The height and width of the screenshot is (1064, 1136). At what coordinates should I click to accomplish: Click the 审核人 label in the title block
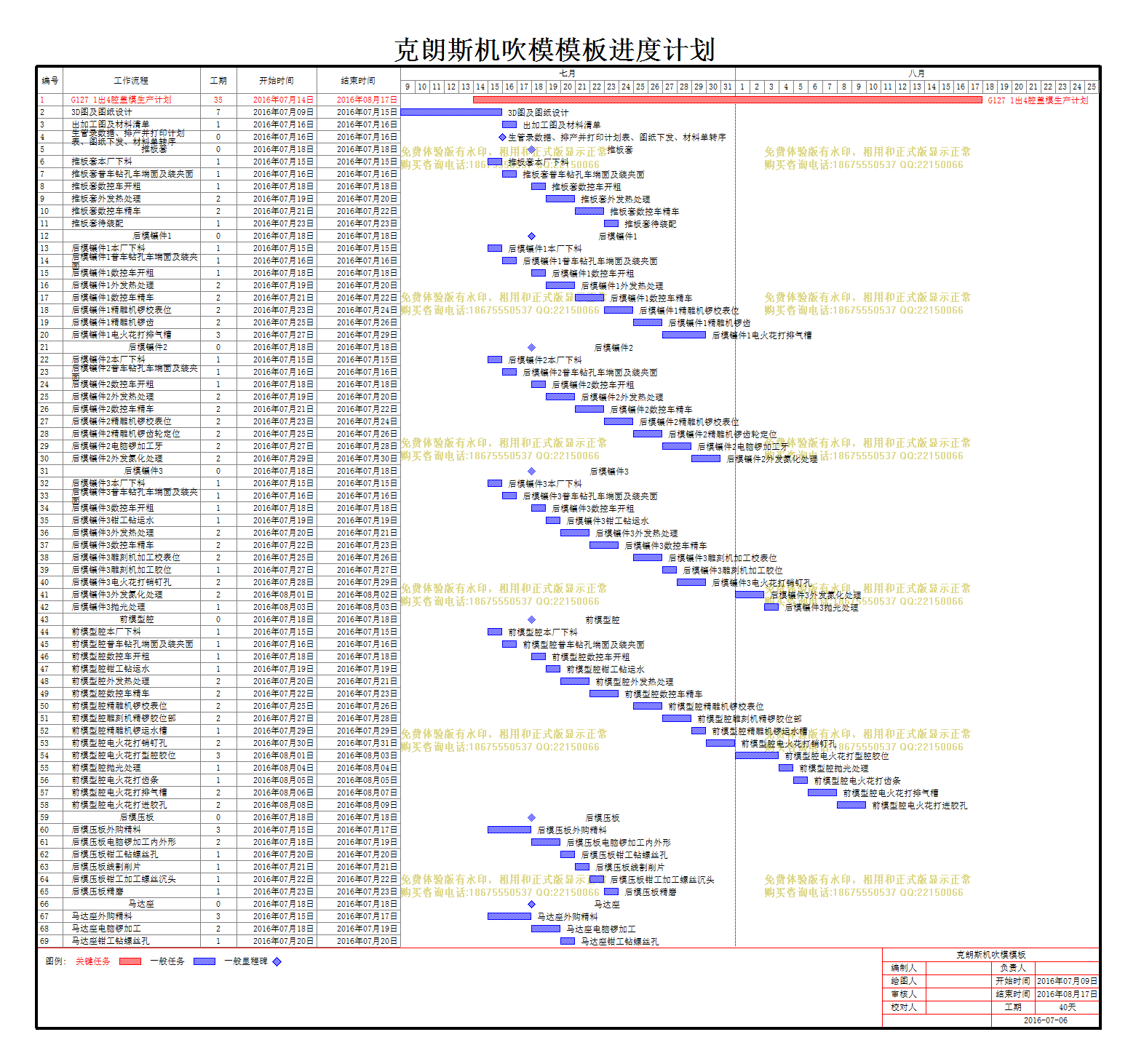coord(904,994)
